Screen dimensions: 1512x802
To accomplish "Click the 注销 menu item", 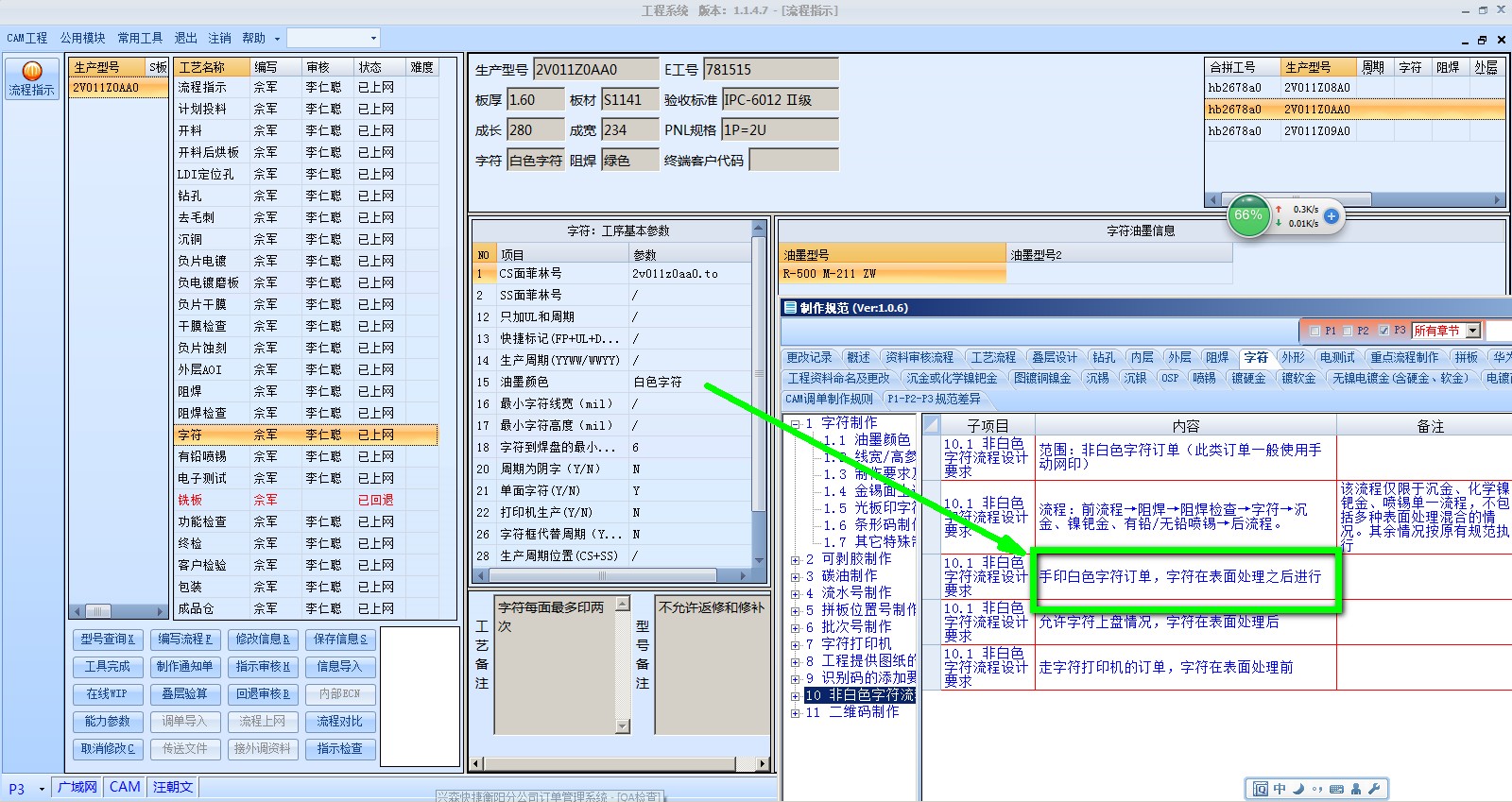I will (219, 38).
